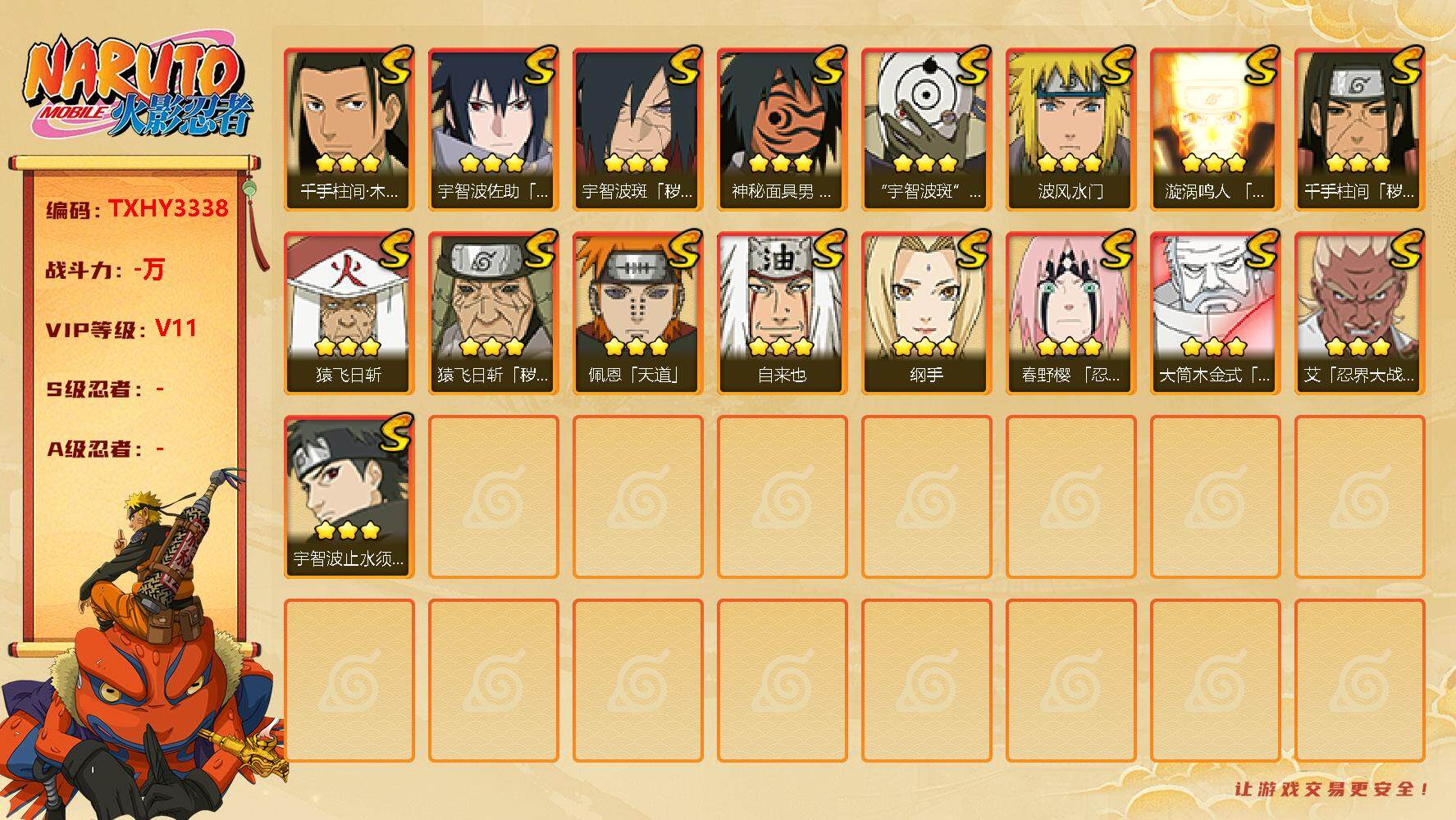Click the VIP等级 V11 label
This screenshot has height=820, width=1456.
point(121,329)
